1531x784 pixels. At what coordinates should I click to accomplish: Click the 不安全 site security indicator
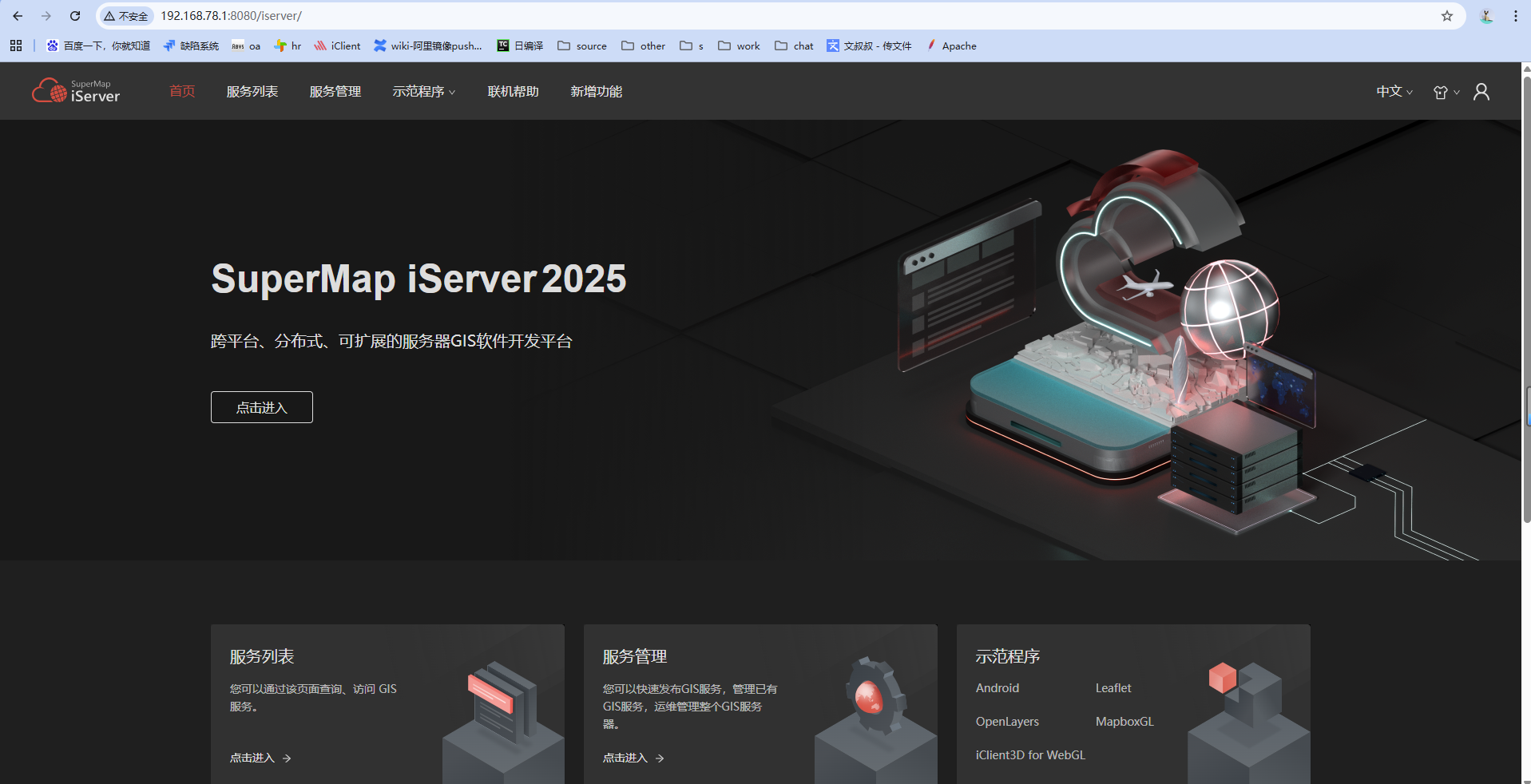126,16
